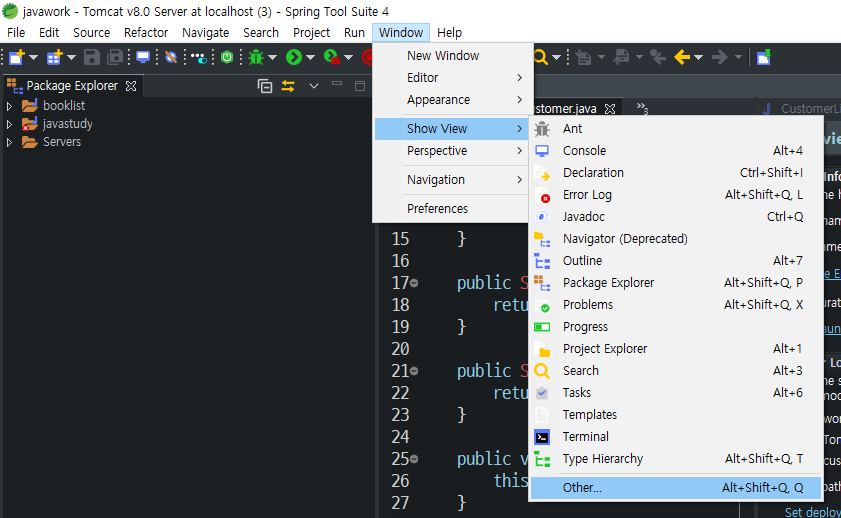
Task: Open the Run dropdown arrow
Action: [x=310, y=57]
